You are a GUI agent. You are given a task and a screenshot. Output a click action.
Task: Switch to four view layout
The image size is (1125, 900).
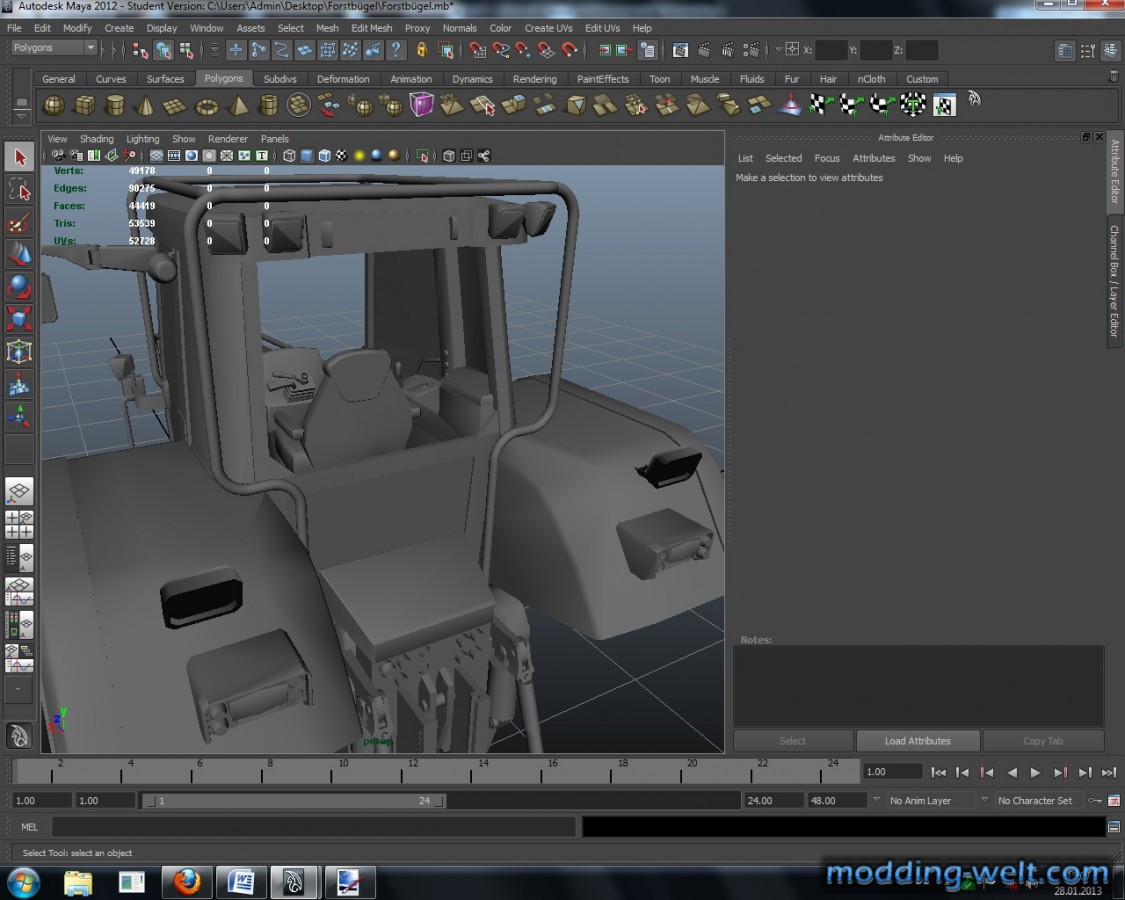[19, 525]
